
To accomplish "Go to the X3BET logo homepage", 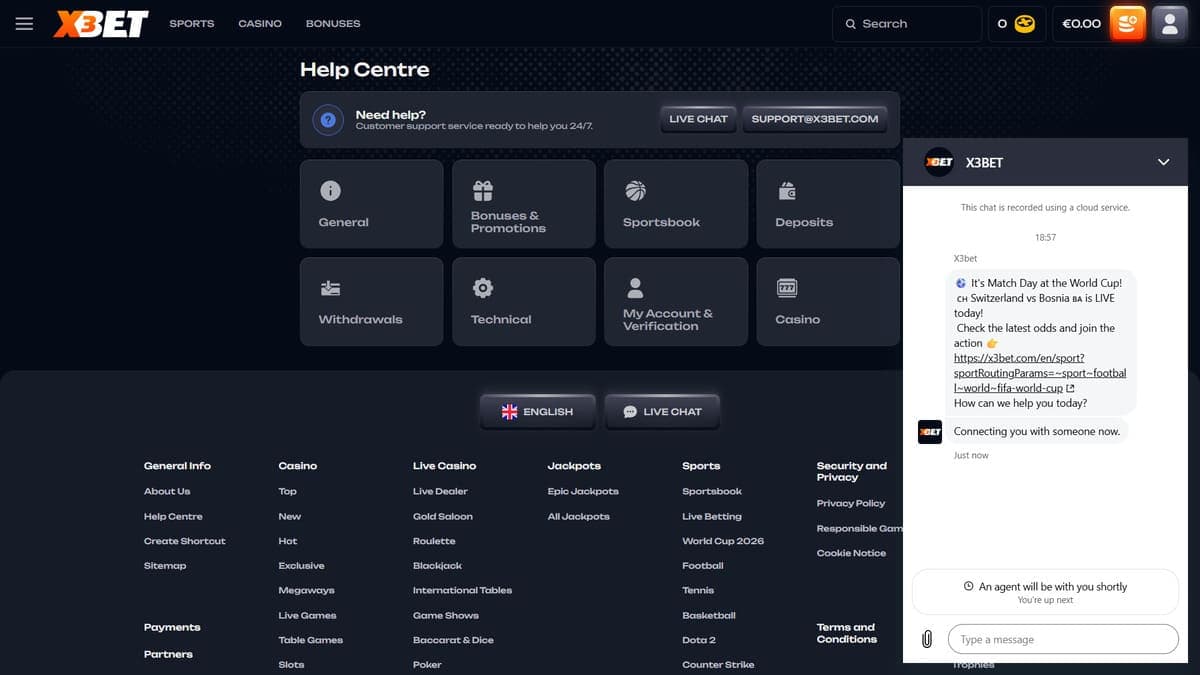I will pyautogui.click(x=101, y=23).
